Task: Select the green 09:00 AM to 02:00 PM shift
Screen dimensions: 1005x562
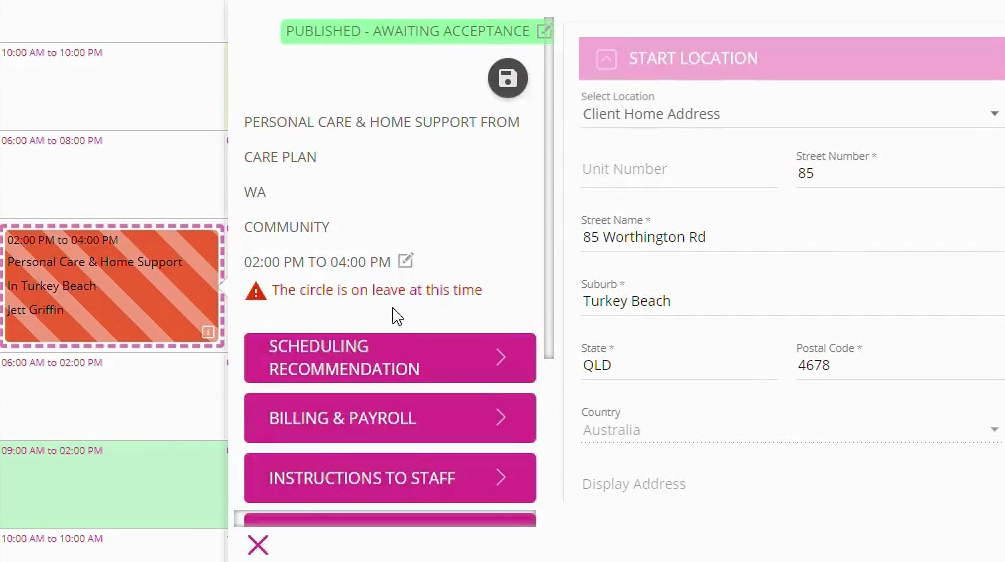Action: pos(113,484)
